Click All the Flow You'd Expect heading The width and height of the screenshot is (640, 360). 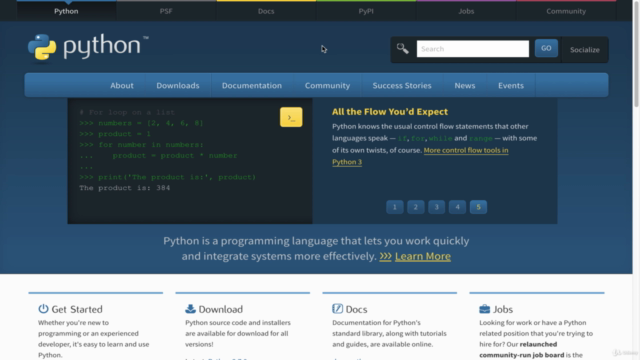coord(390,111)
